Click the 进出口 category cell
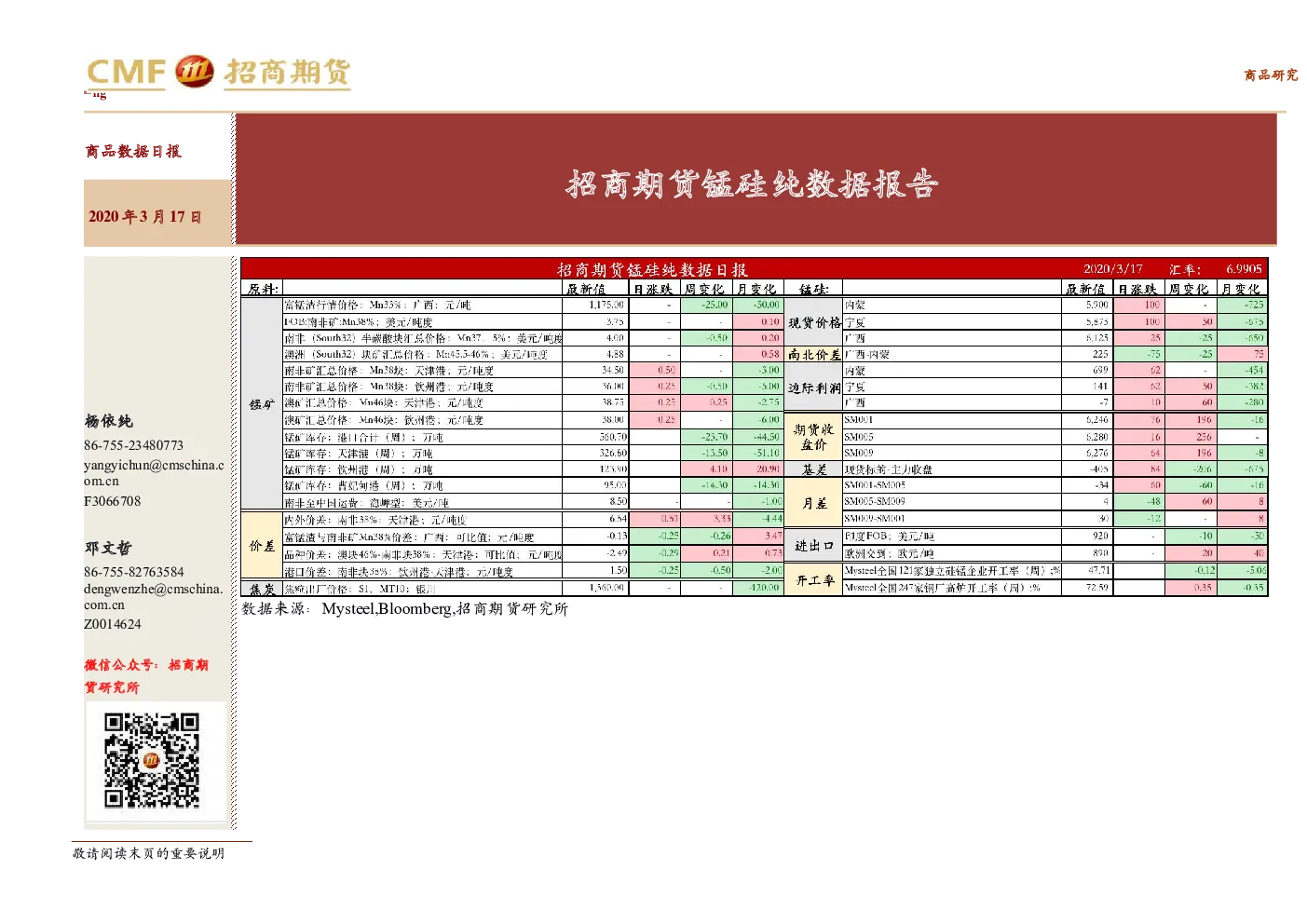1307x924 pixels. pos(814,546)
